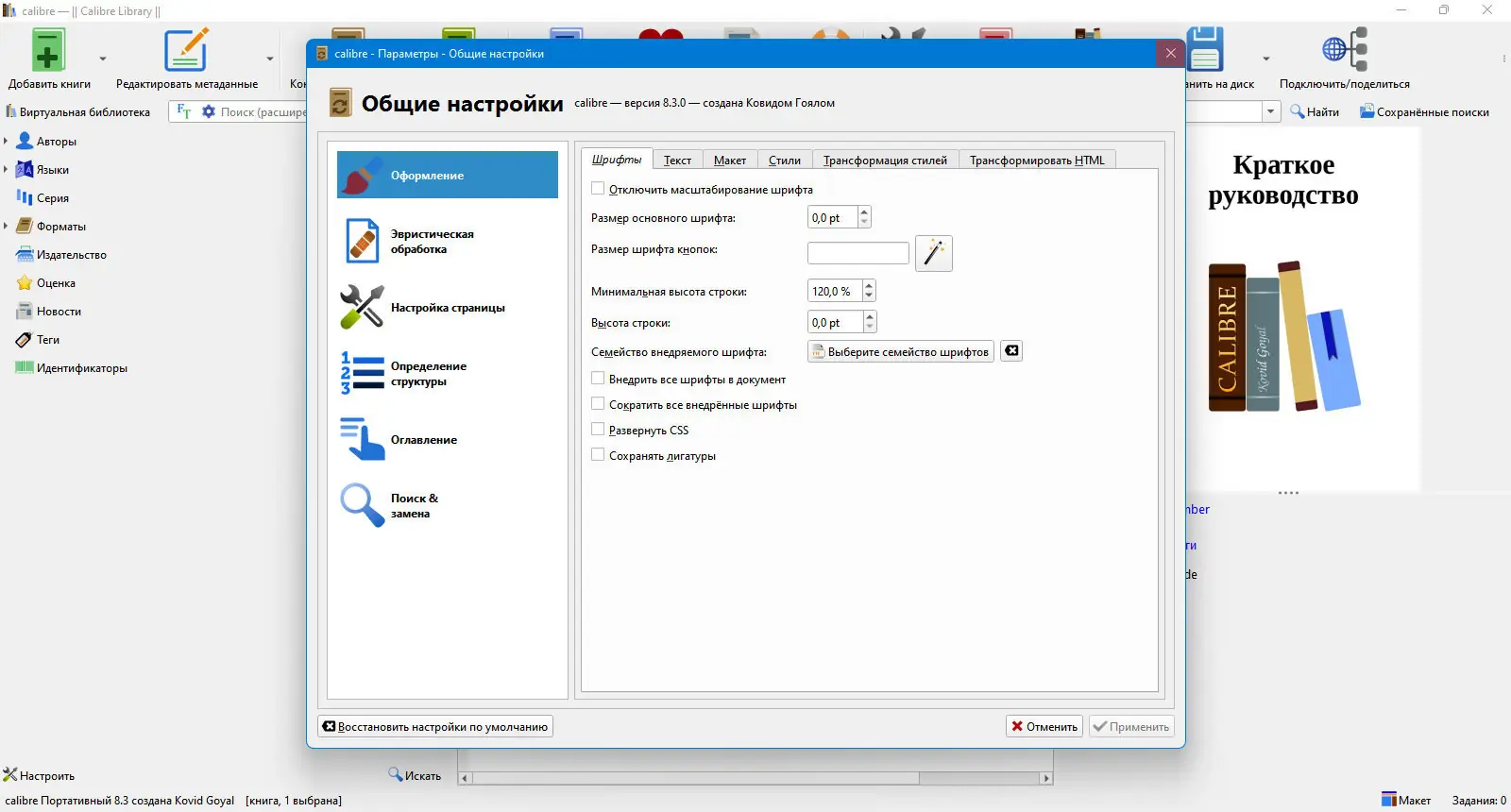Select the Оформление section in the sidebar

(x=448, y=175)
